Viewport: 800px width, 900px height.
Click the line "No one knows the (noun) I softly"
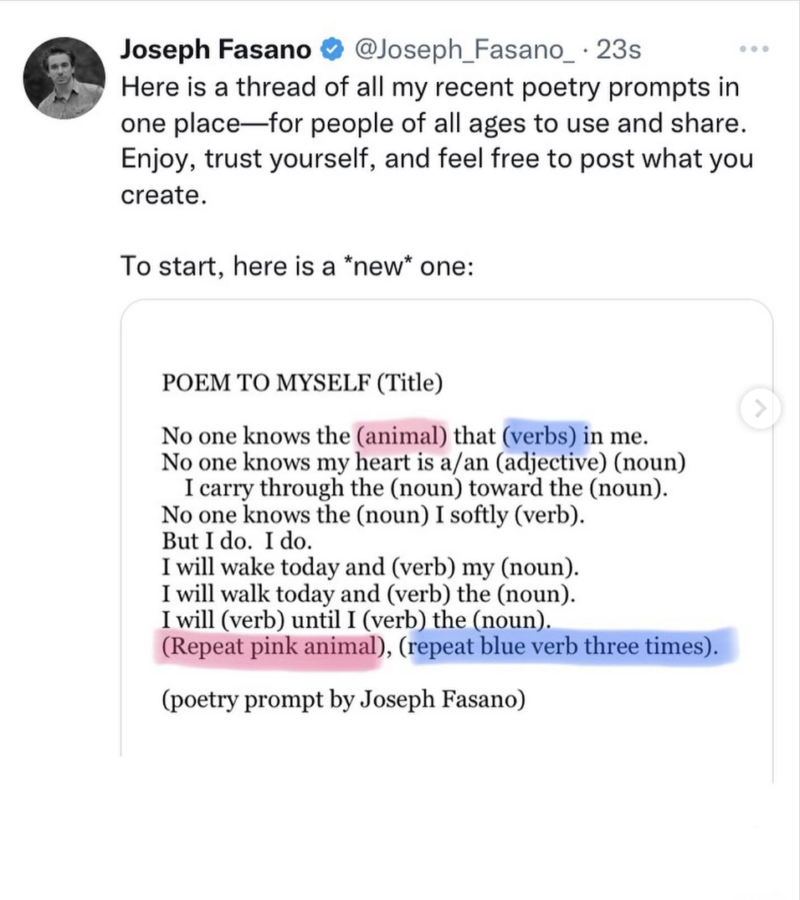(372, 516)
